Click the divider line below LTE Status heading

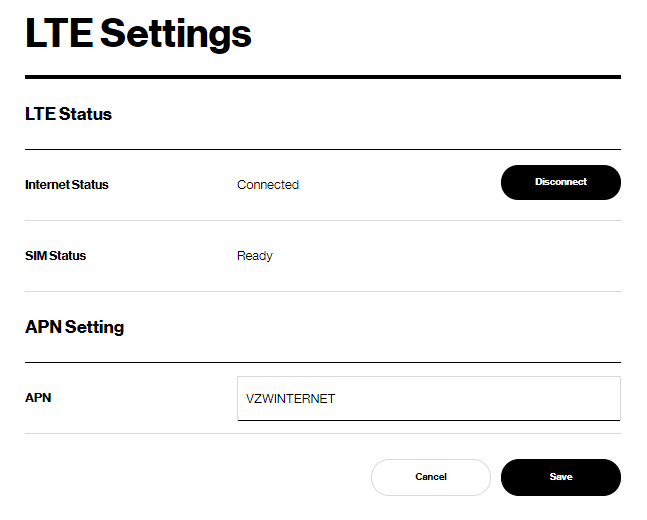(x=322, y=149)
